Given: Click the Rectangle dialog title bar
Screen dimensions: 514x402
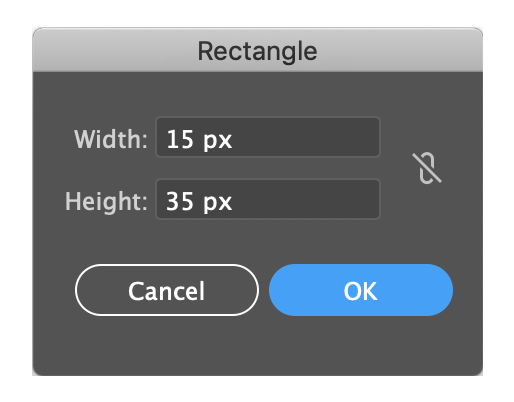Looking at the screenshot, I should (257, 50).
